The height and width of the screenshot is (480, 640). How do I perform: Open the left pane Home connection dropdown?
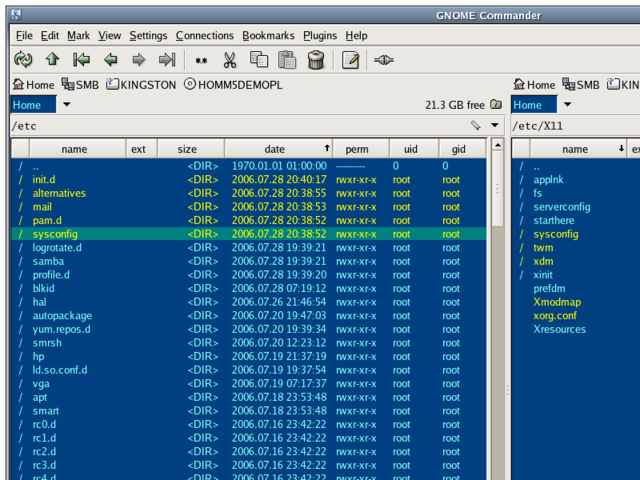[x=67, y=105]
